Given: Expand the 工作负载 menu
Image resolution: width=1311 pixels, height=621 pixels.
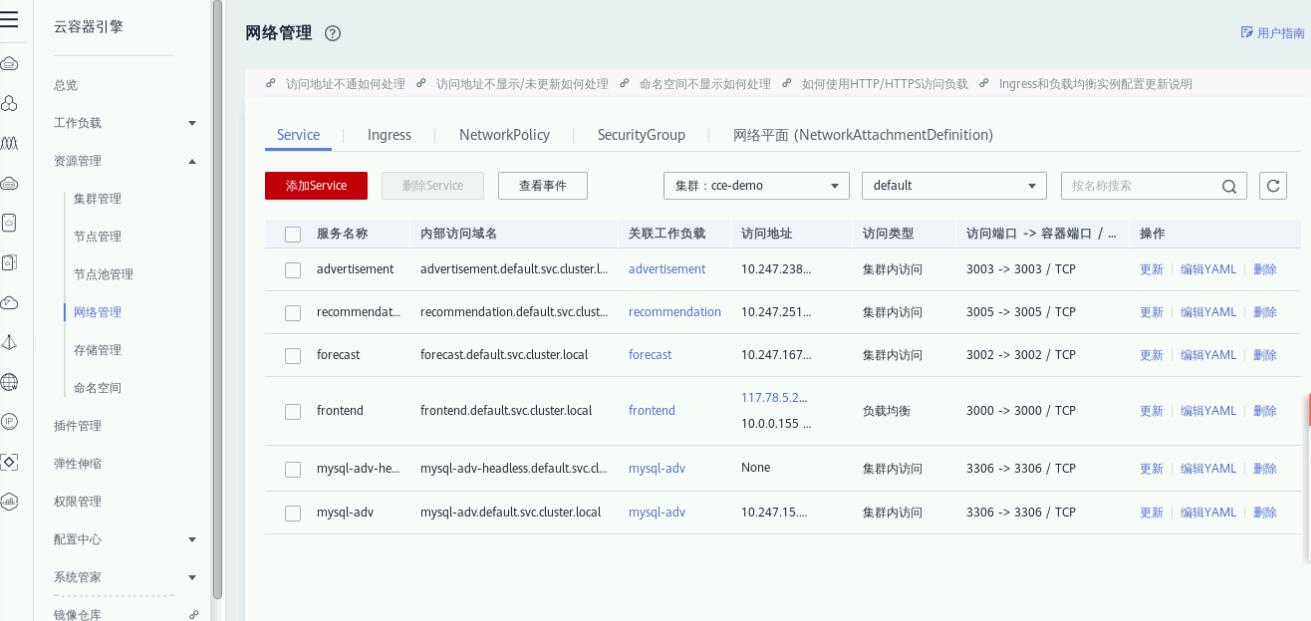Looking at the screenshot, I should tap(192, 124).
